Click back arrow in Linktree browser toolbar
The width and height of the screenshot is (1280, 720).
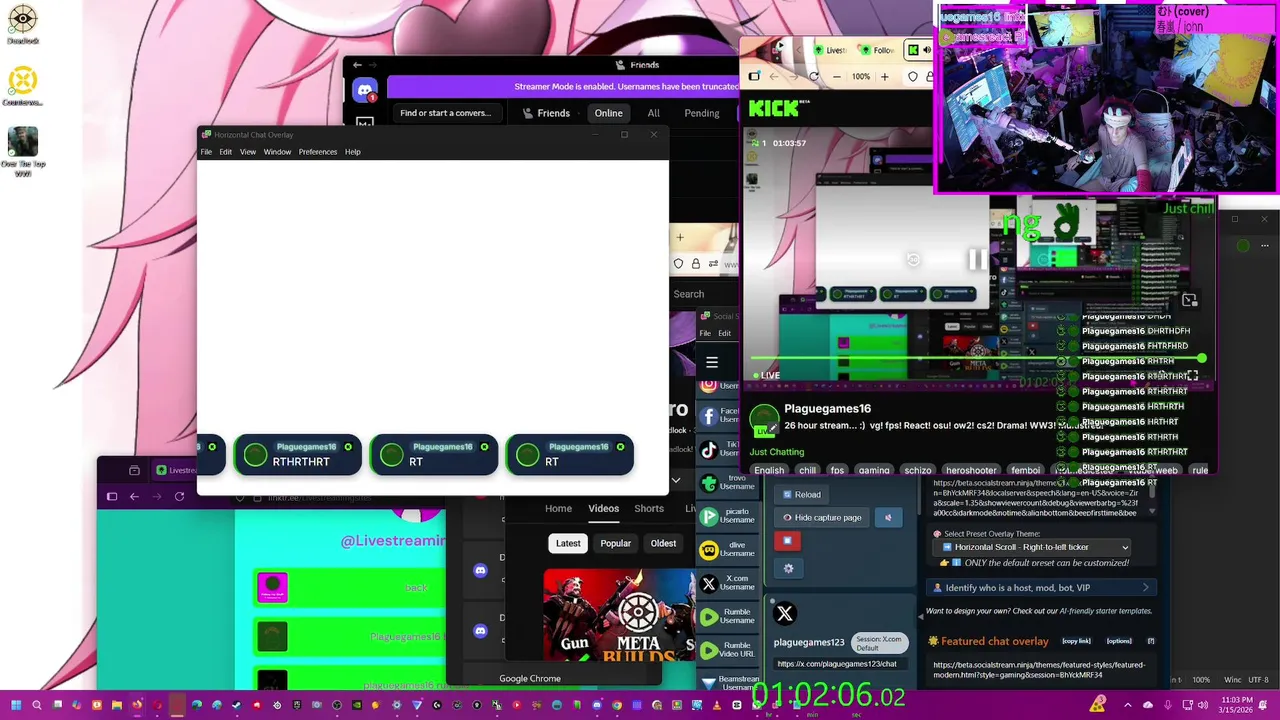point(134,496)
